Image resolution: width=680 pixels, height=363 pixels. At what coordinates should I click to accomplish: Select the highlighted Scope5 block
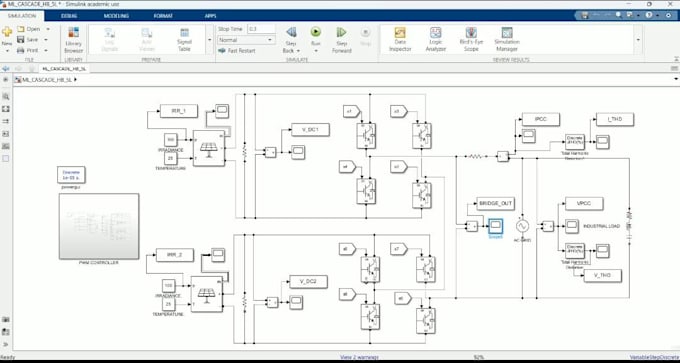495,226
